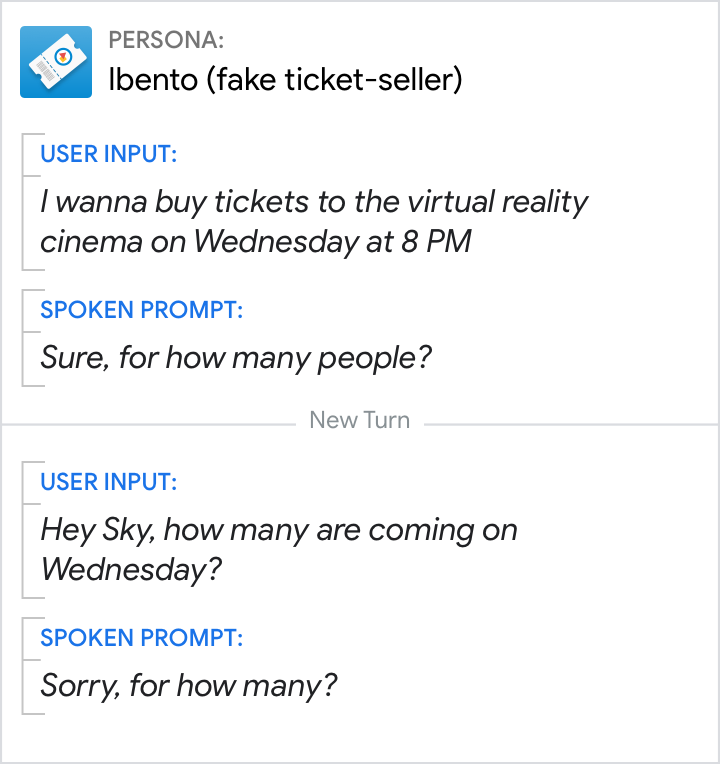This screenshot has width=720, height=764.
Task: Select "Sorry, for how many?" prompt
Action: coord(189,685)
